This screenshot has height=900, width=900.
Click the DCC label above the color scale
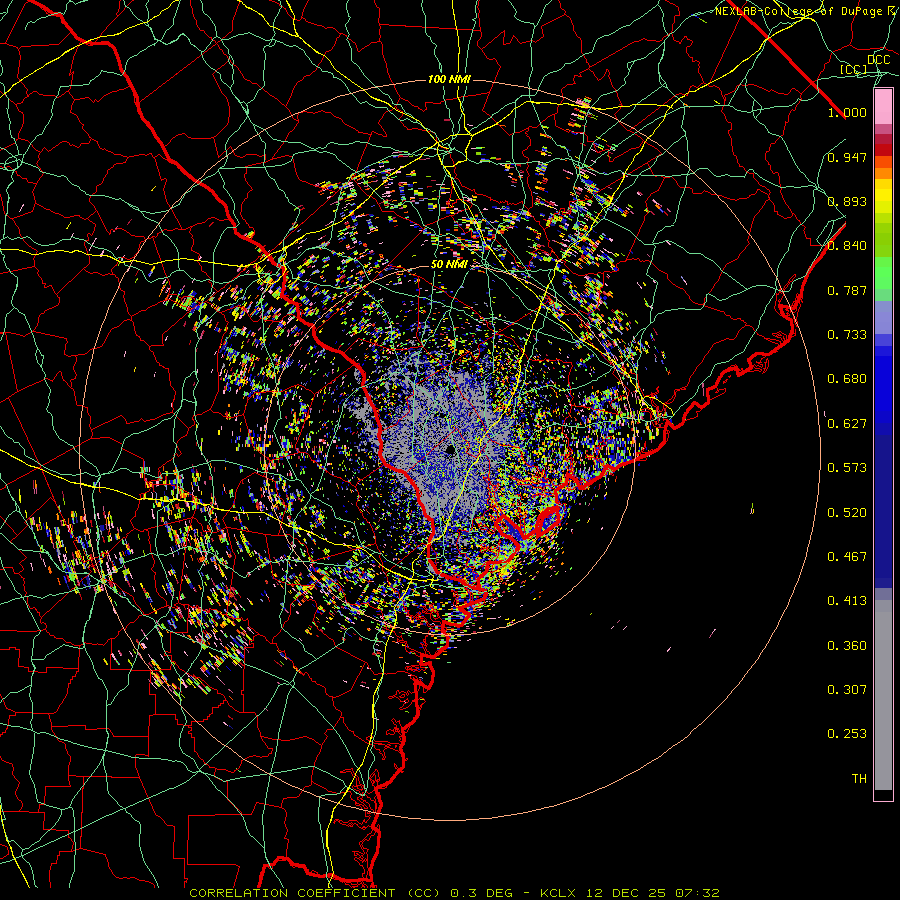(x=878, y=60)
